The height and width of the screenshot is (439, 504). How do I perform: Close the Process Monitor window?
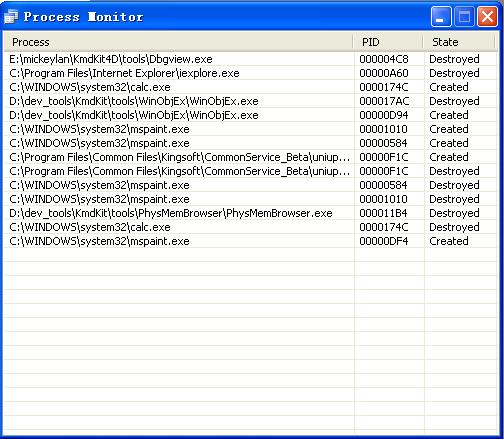487,16
